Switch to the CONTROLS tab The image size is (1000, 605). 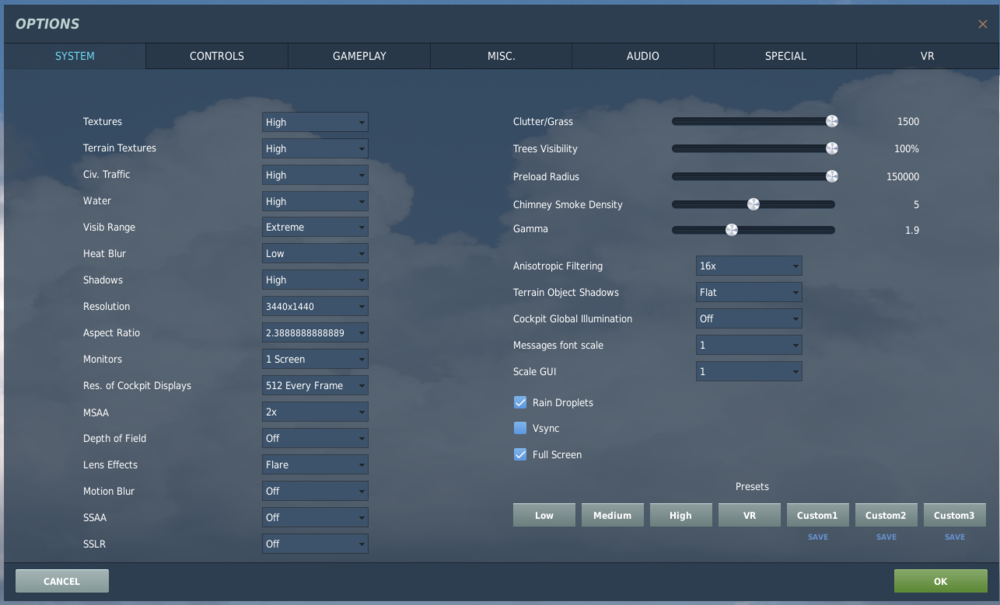click(216, 56)
